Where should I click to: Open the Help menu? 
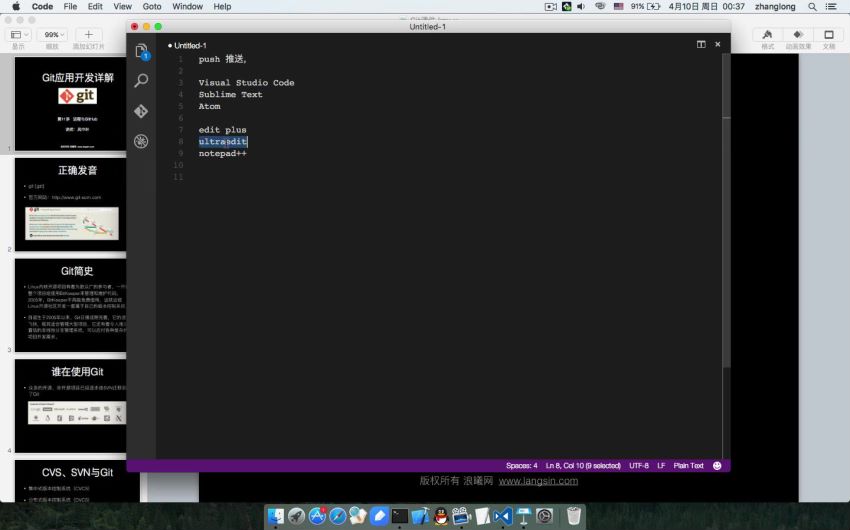pyautogui.click(x=222, y=7)
